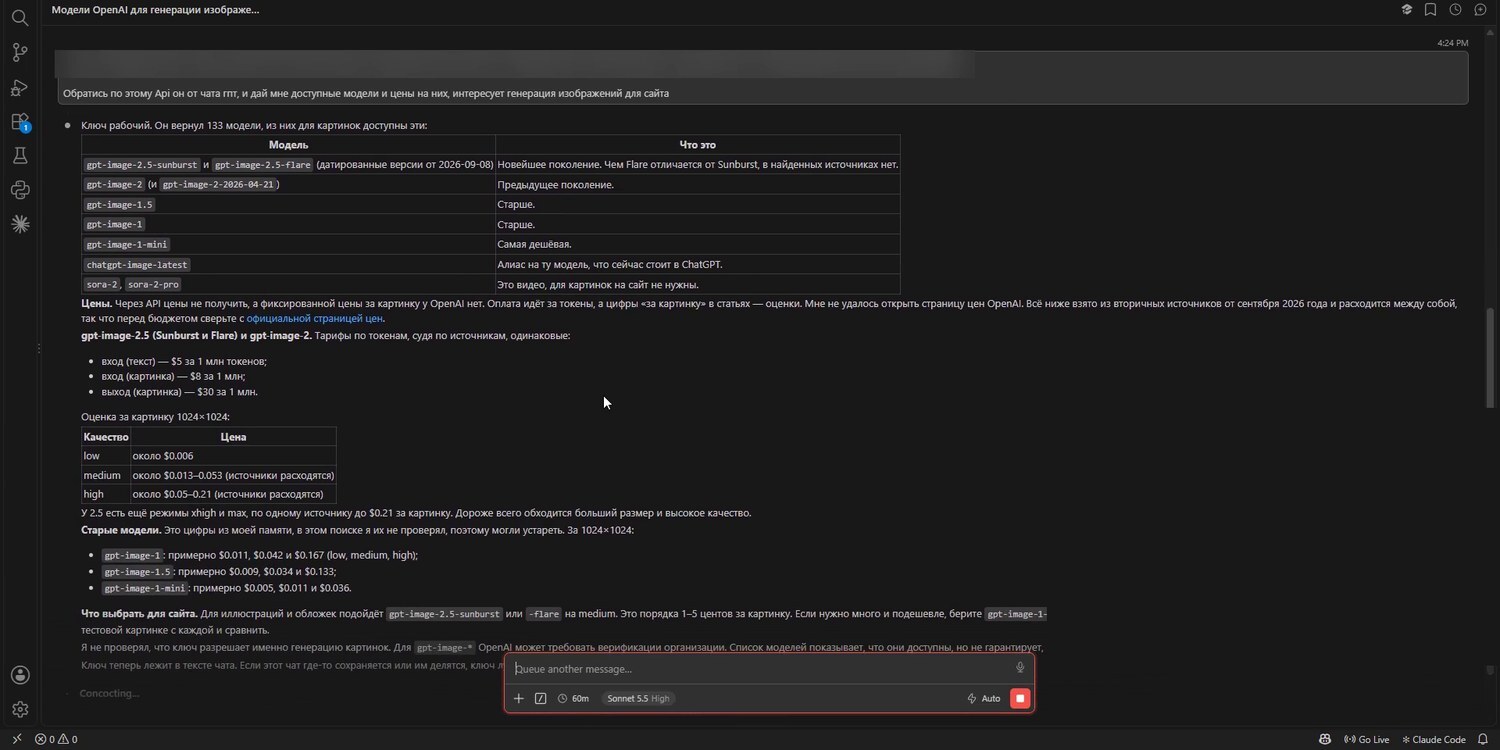This screenshot has height=750, width=1500.
Task: Open slash commands icon
Action: coord(541,698)
